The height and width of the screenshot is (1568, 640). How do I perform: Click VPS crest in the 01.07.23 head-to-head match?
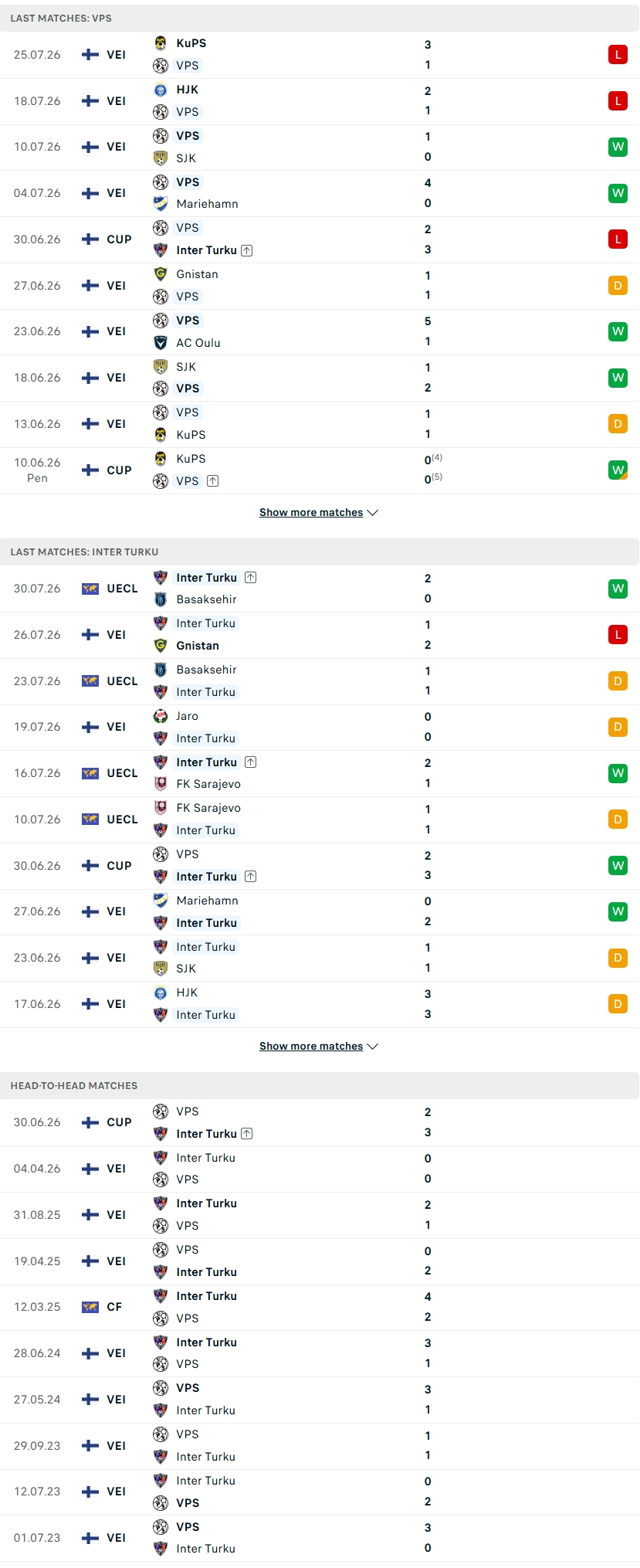pos(161,1527)
